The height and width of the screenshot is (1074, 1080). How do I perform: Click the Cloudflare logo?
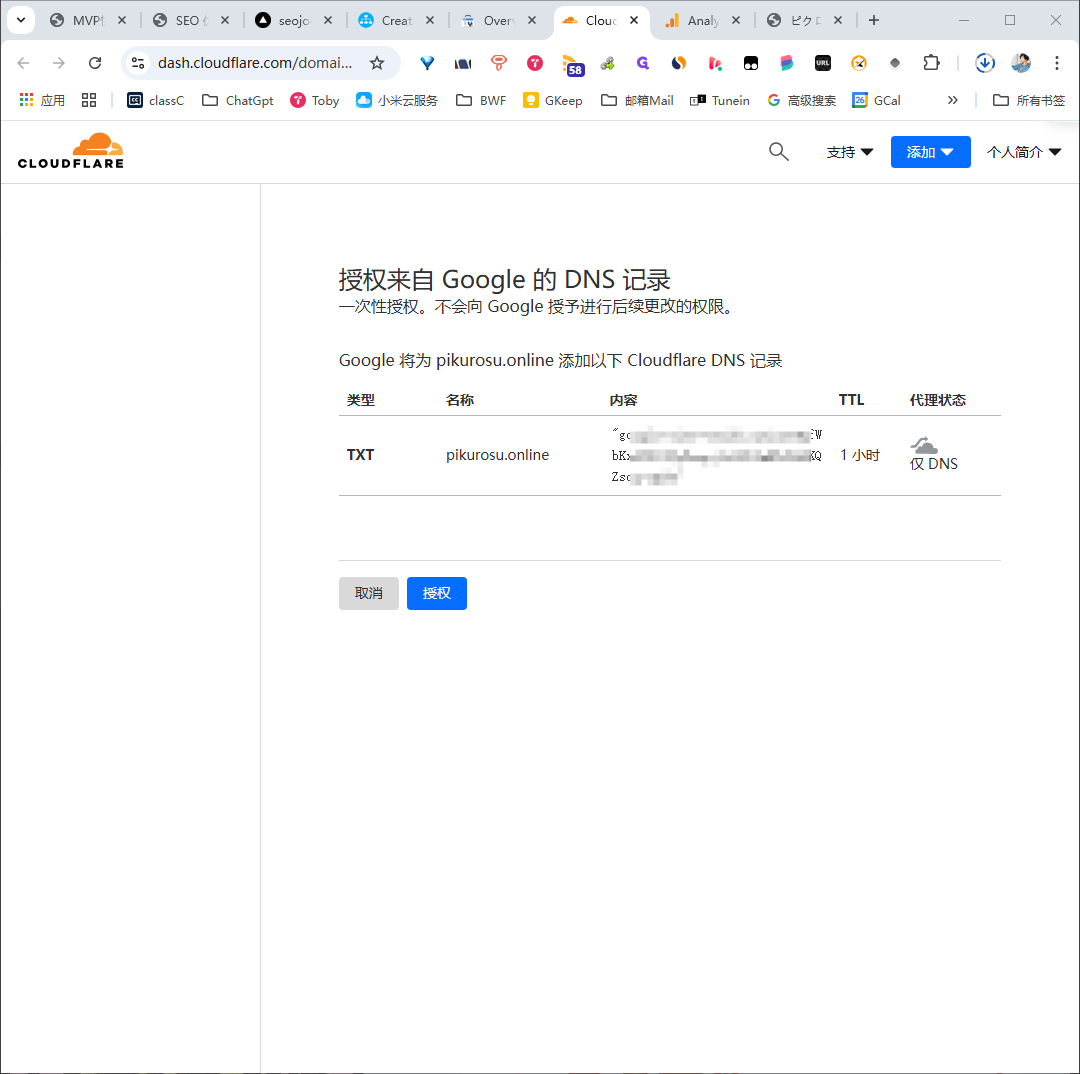pos(70,151)
